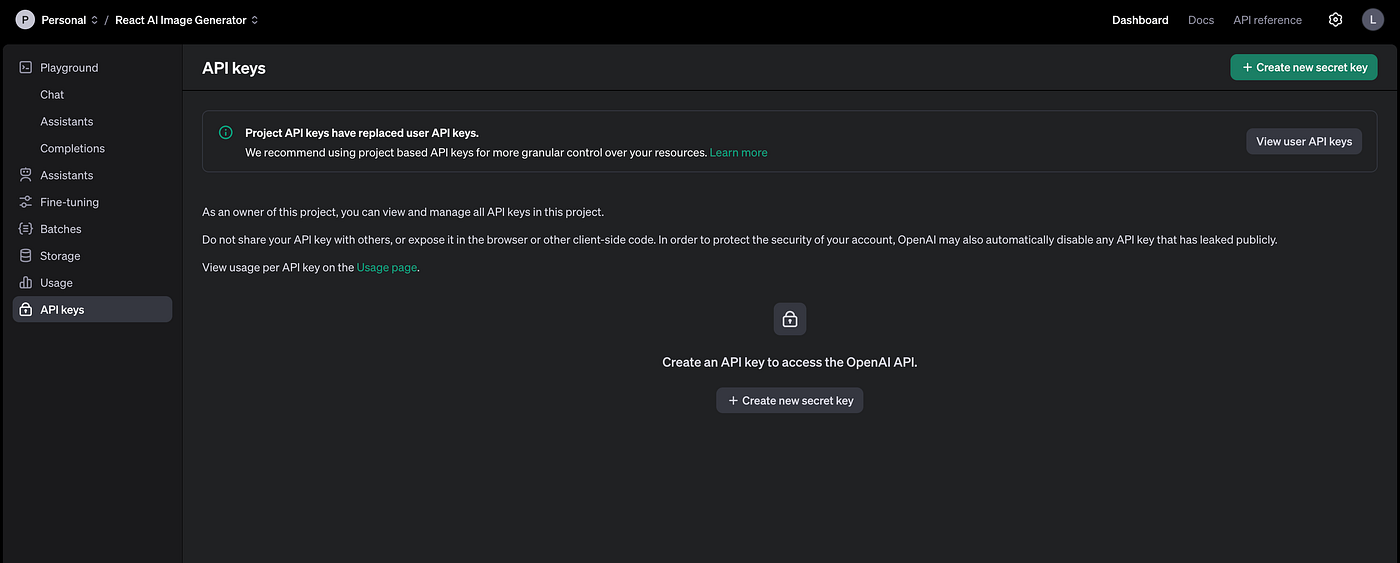Open settings via the gear icon

pyautogui.click(x=1335, y=20)
